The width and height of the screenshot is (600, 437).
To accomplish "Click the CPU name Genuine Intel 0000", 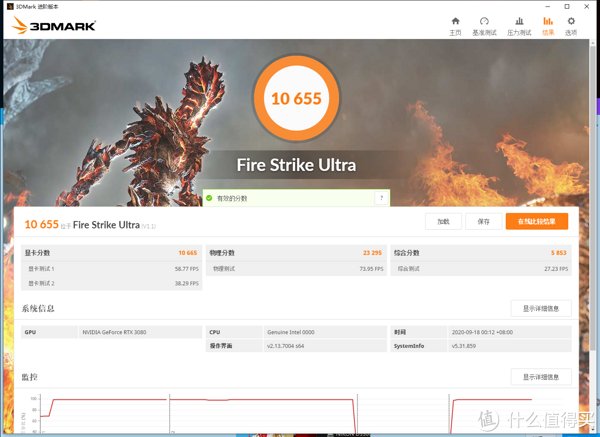I will click(x=290, y=332).
